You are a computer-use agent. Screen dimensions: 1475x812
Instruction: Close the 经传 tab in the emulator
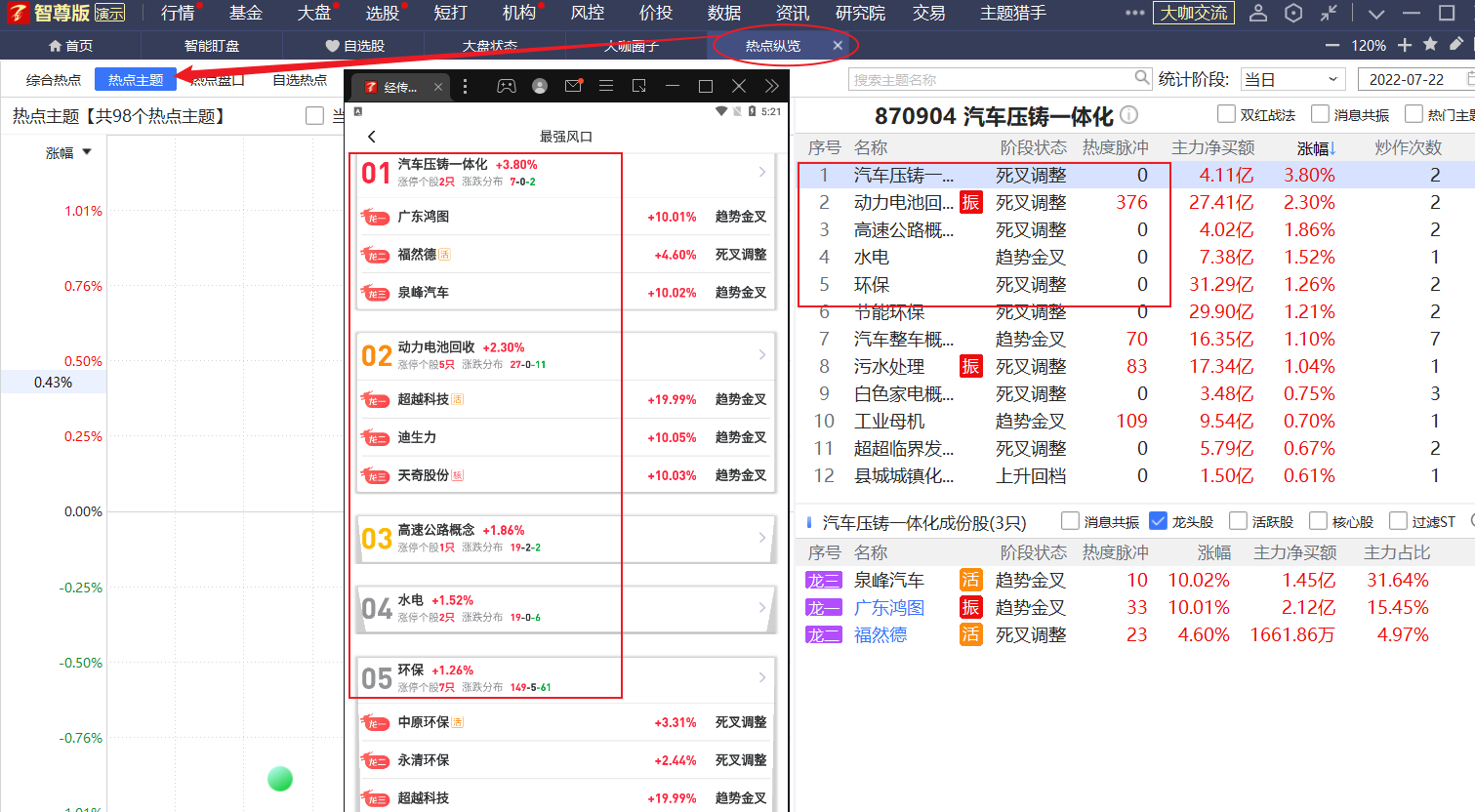click(438, 87)
